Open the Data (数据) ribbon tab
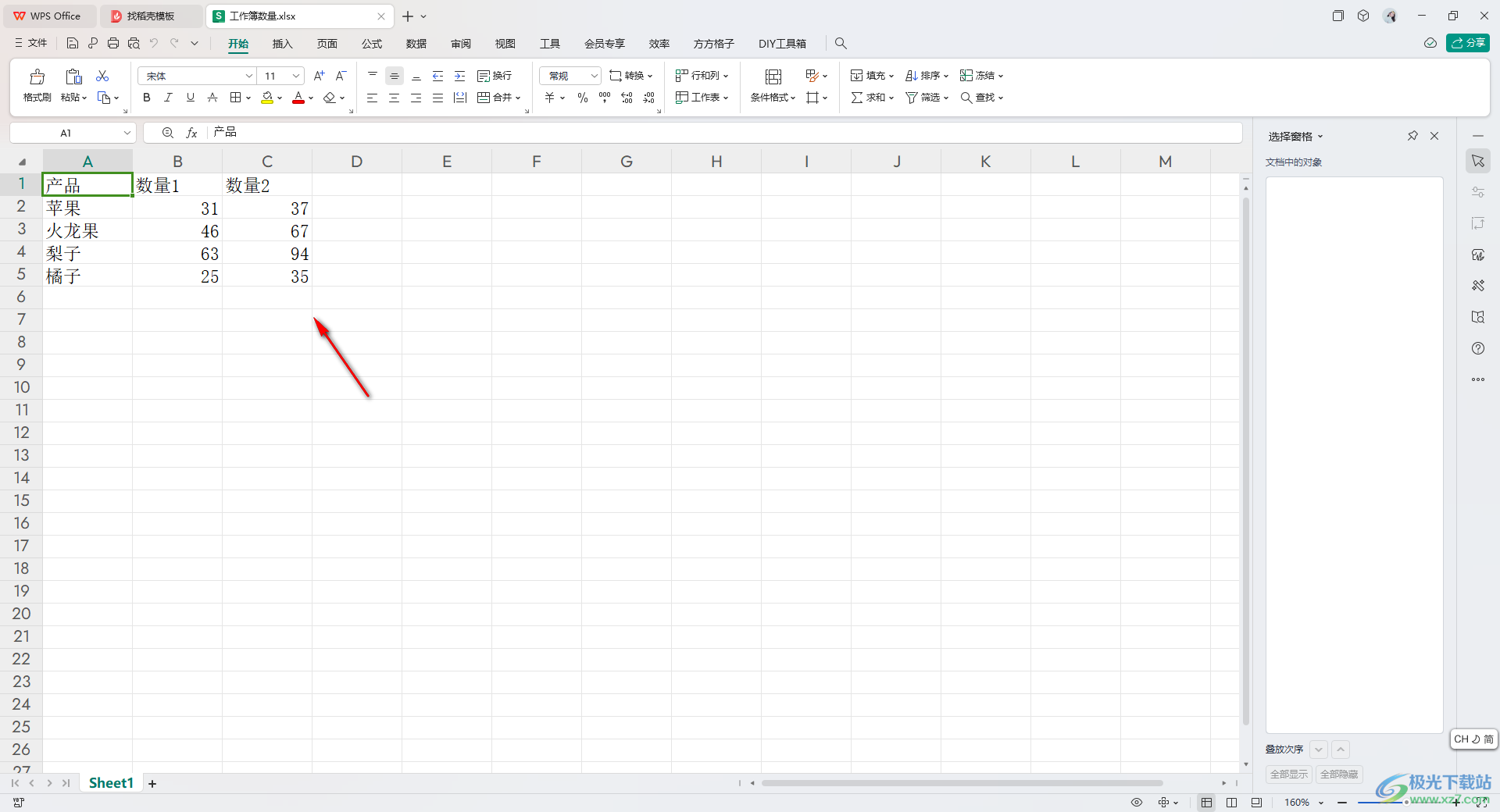The image size is (1500, 812). point(416,44)
